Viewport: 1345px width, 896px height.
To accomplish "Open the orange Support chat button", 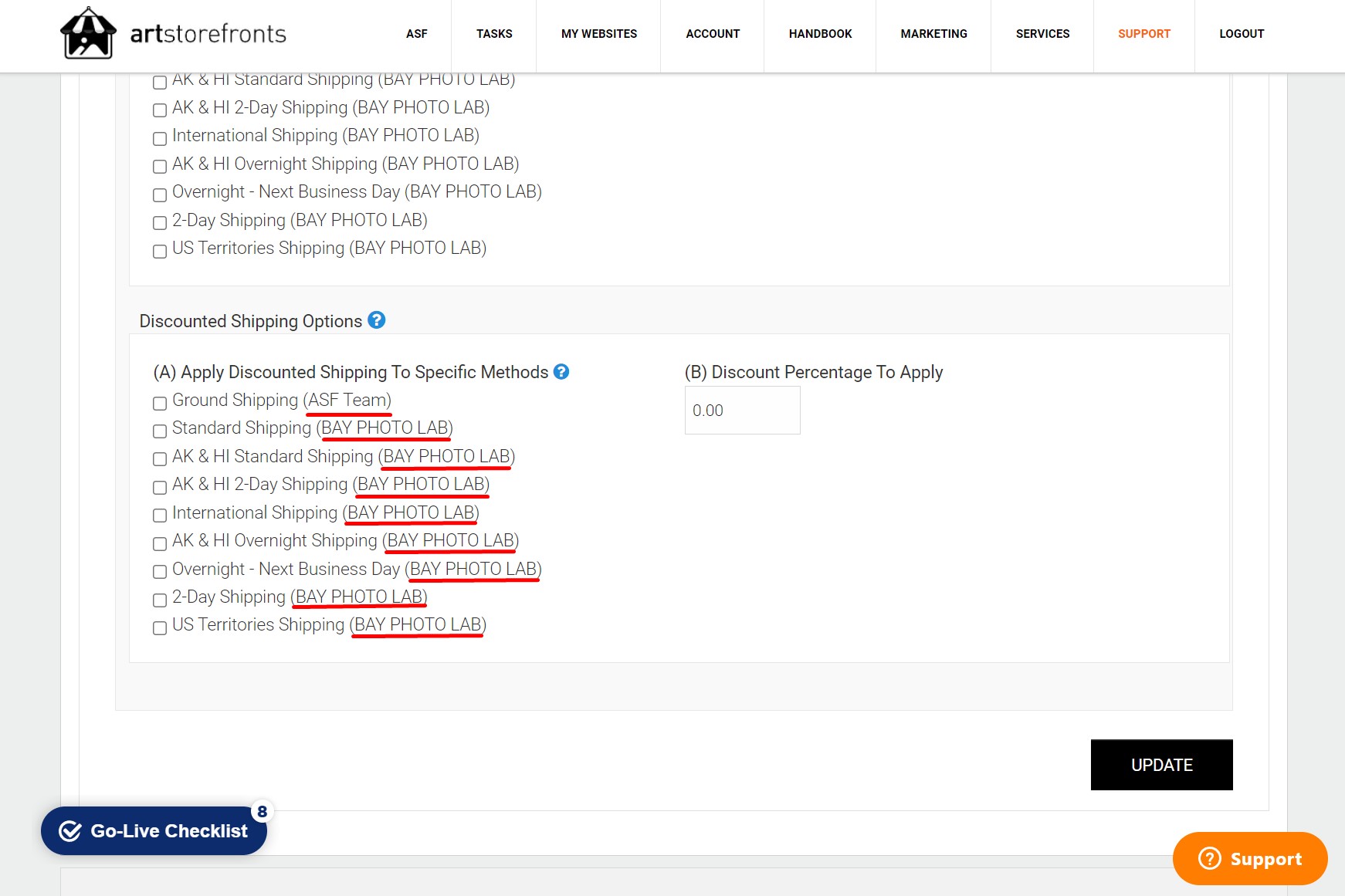I will (x=1250, y=858).
